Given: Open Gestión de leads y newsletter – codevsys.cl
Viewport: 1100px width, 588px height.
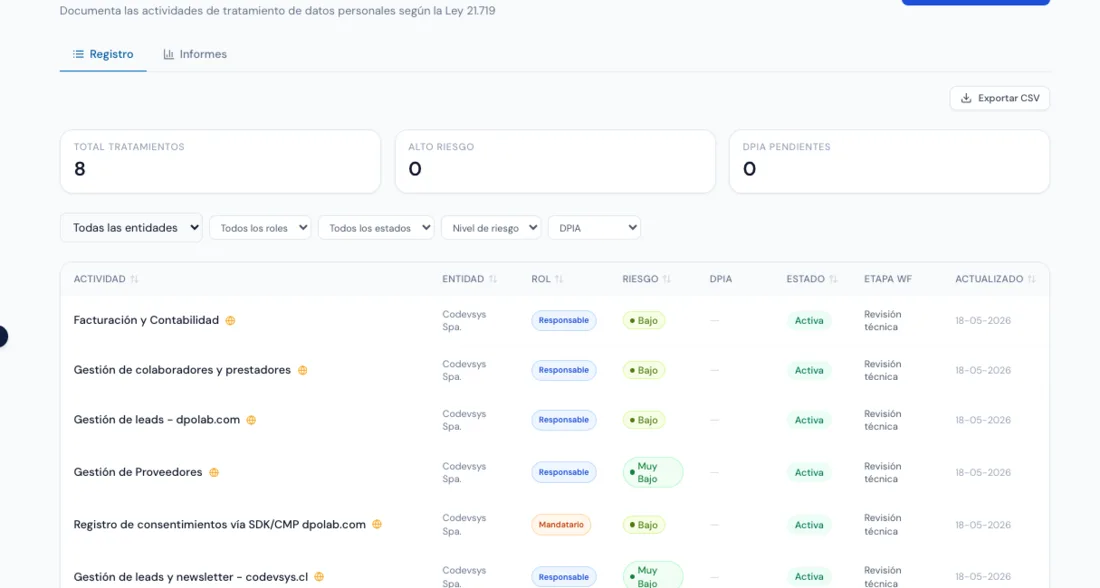Looking at the screenshot, I should coord(191,577).
